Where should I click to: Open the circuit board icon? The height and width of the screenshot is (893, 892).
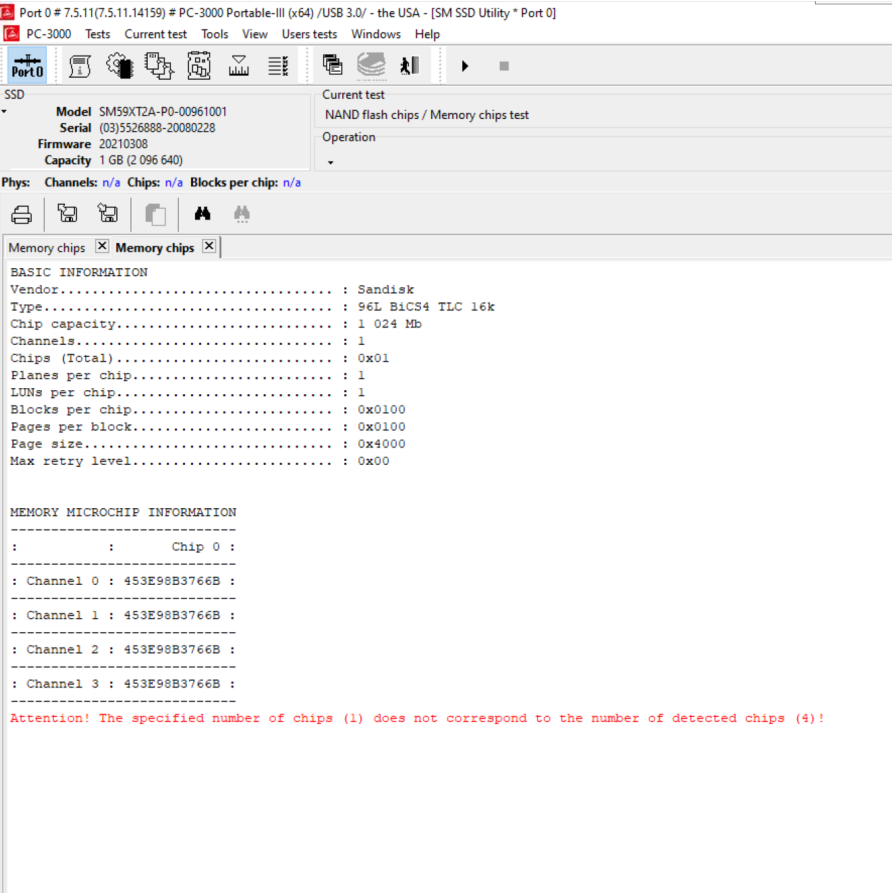[x=199, y=65]
